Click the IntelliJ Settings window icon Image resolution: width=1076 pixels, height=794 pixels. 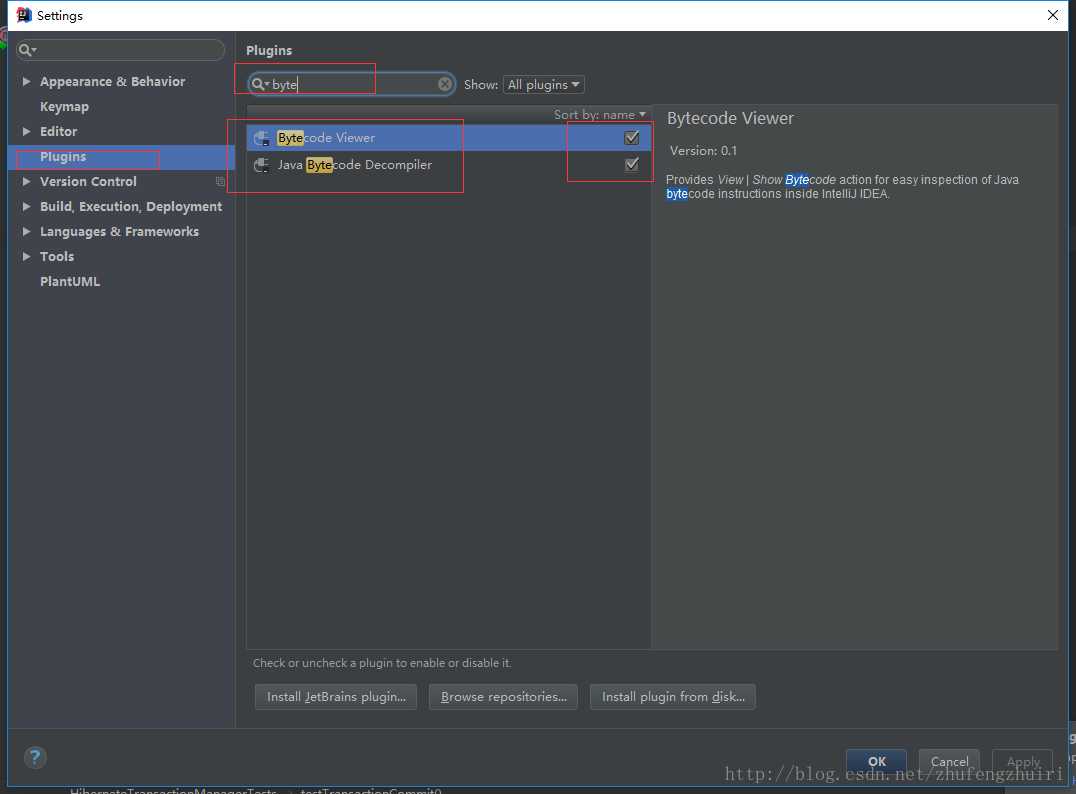(x=23, y=15)
